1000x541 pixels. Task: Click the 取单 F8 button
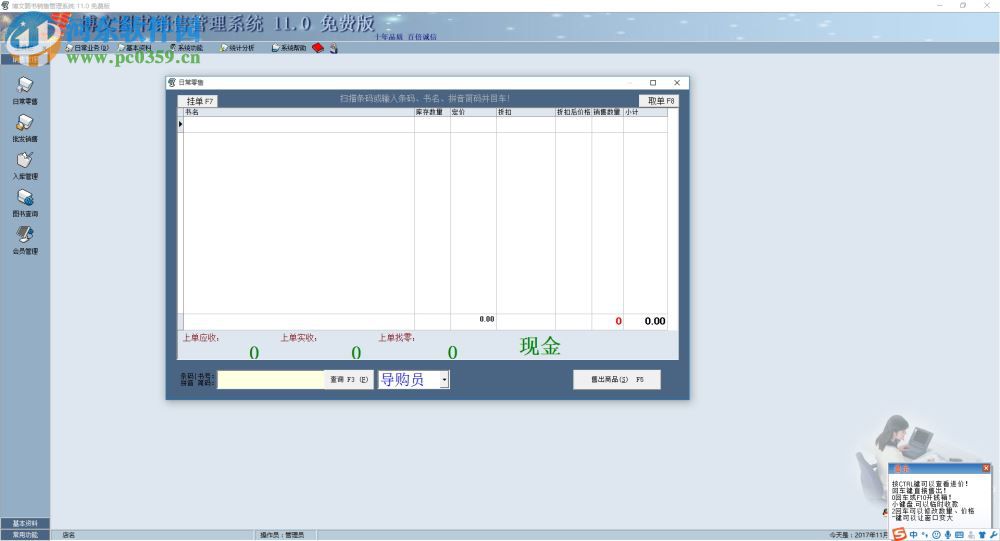(x=660, y=101)
